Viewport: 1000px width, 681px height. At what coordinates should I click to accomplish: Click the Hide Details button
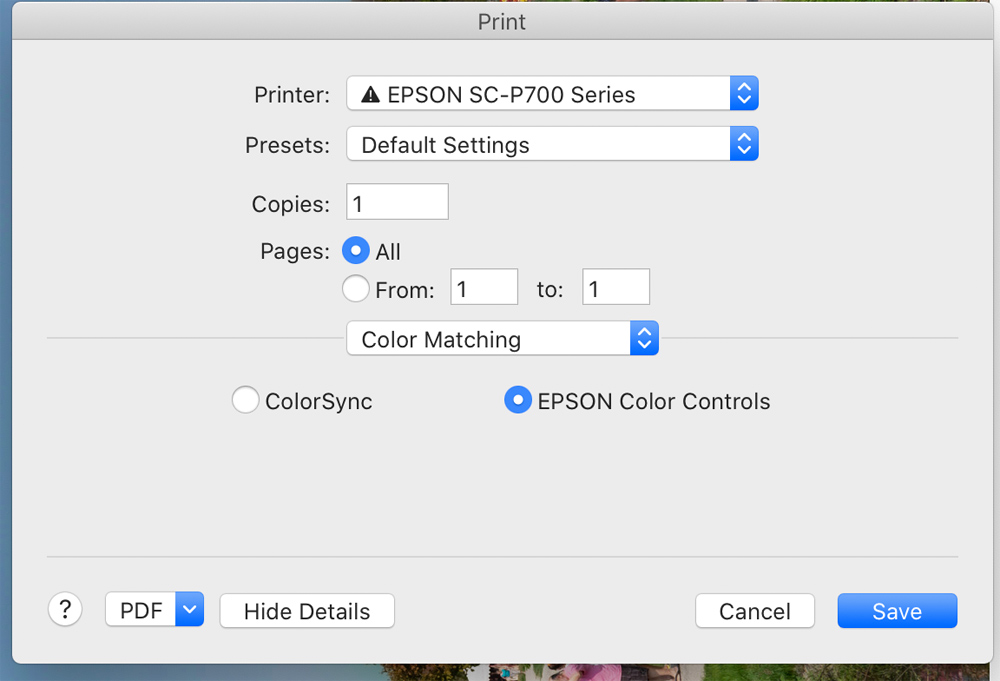pos(307,611)
